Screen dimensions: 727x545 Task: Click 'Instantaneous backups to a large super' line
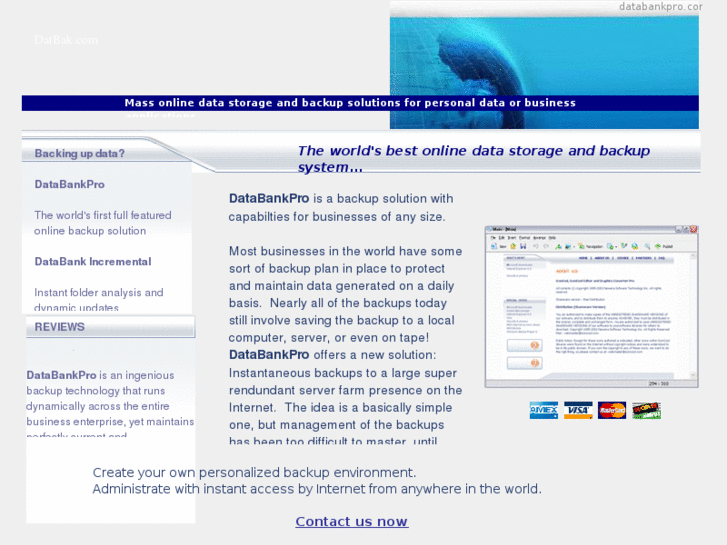[x=343, y=373]
